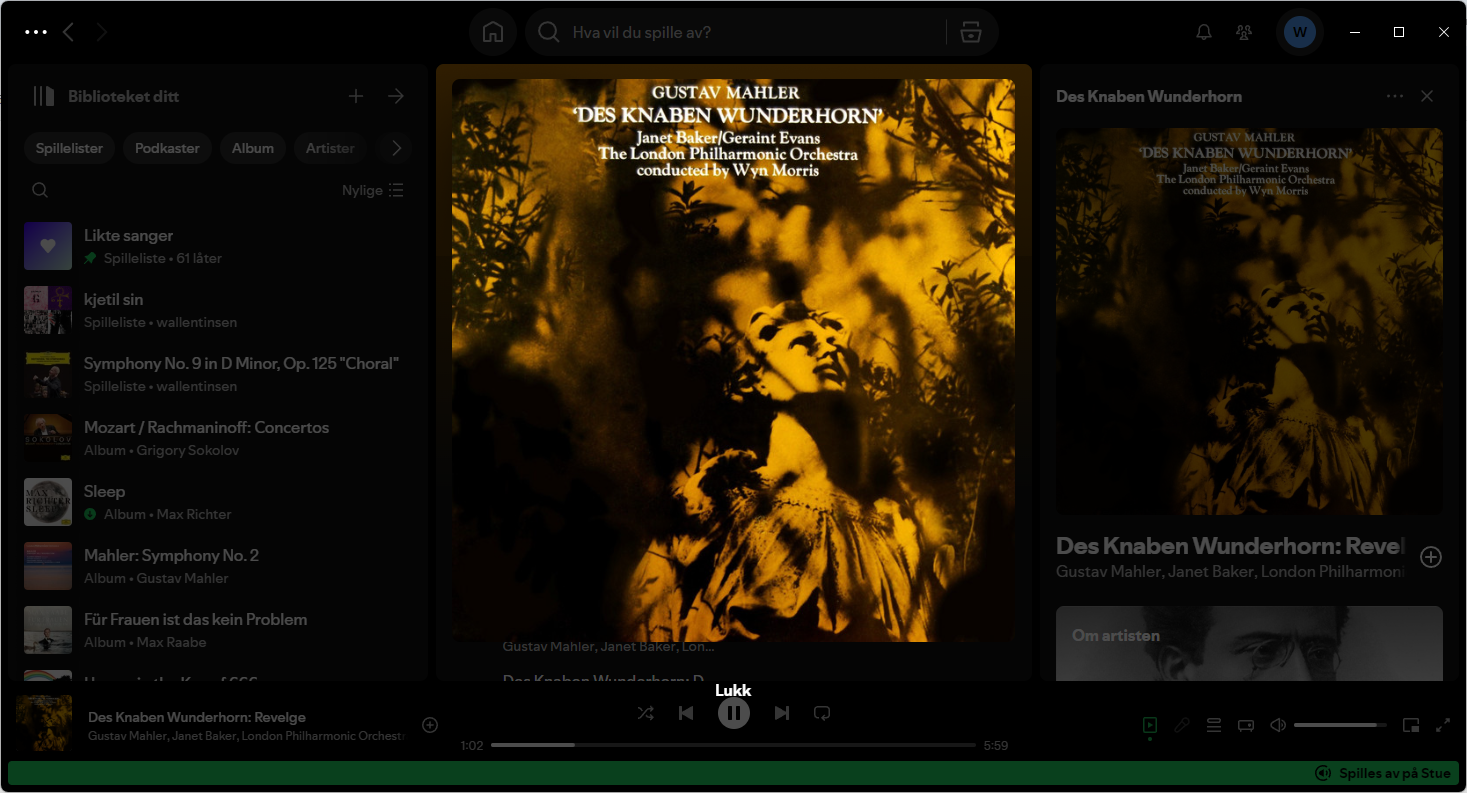Open the Likte sanger playlist
Image resolution: width=1467 pixels, height=793 pixels.
[218, 246]
